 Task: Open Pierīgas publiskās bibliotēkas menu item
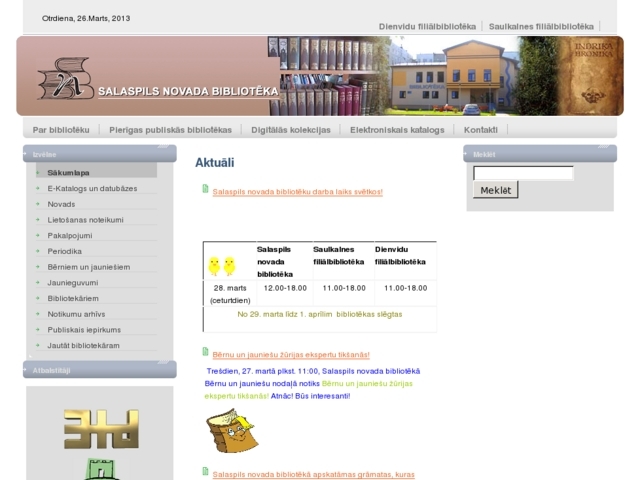click(x=170, y=130)
